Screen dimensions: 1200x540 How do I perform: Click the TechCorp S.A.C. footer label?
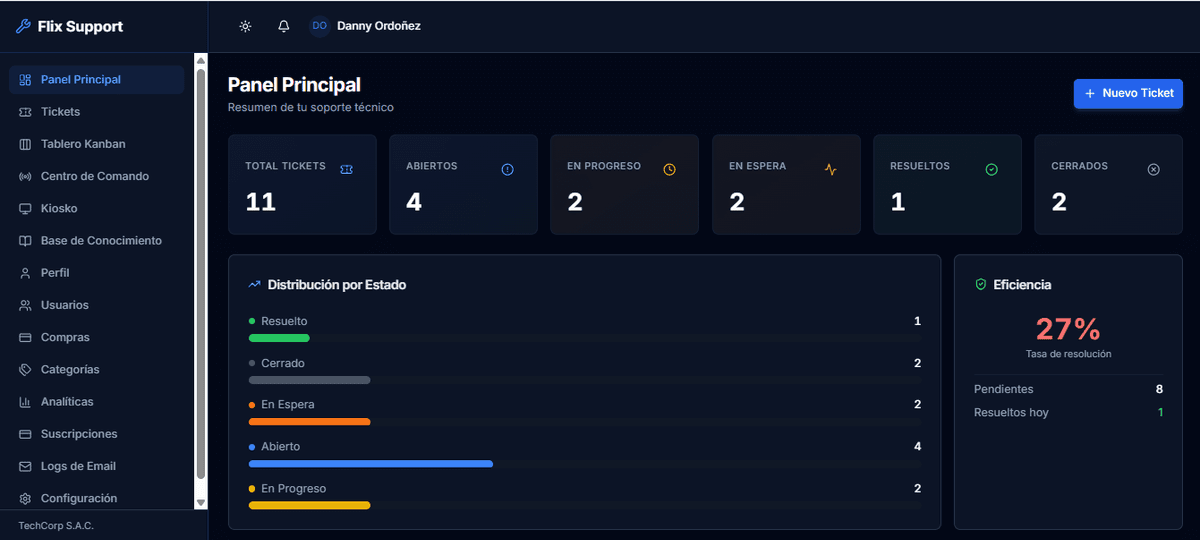(56, 526)
